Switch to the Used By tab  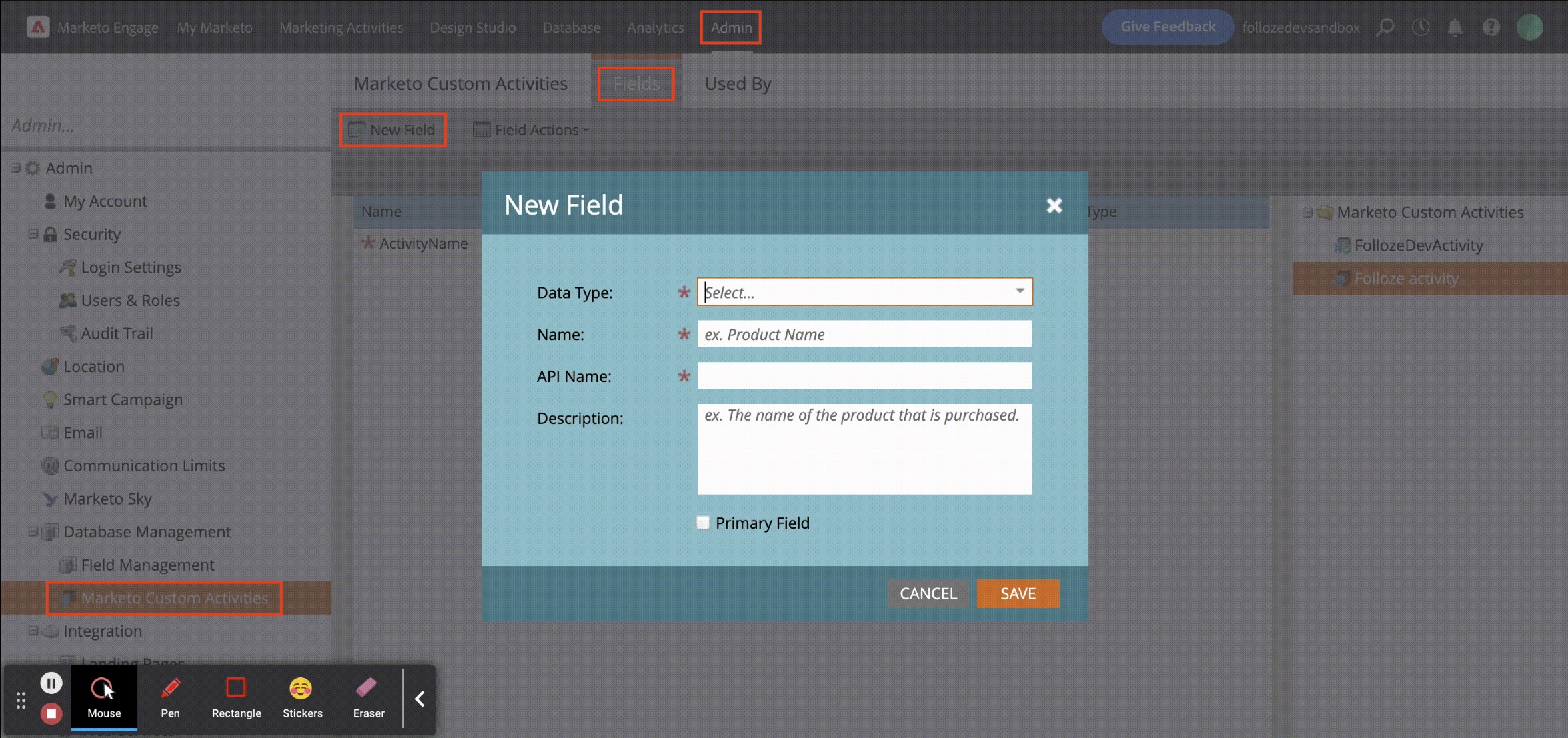coord(738,83)
